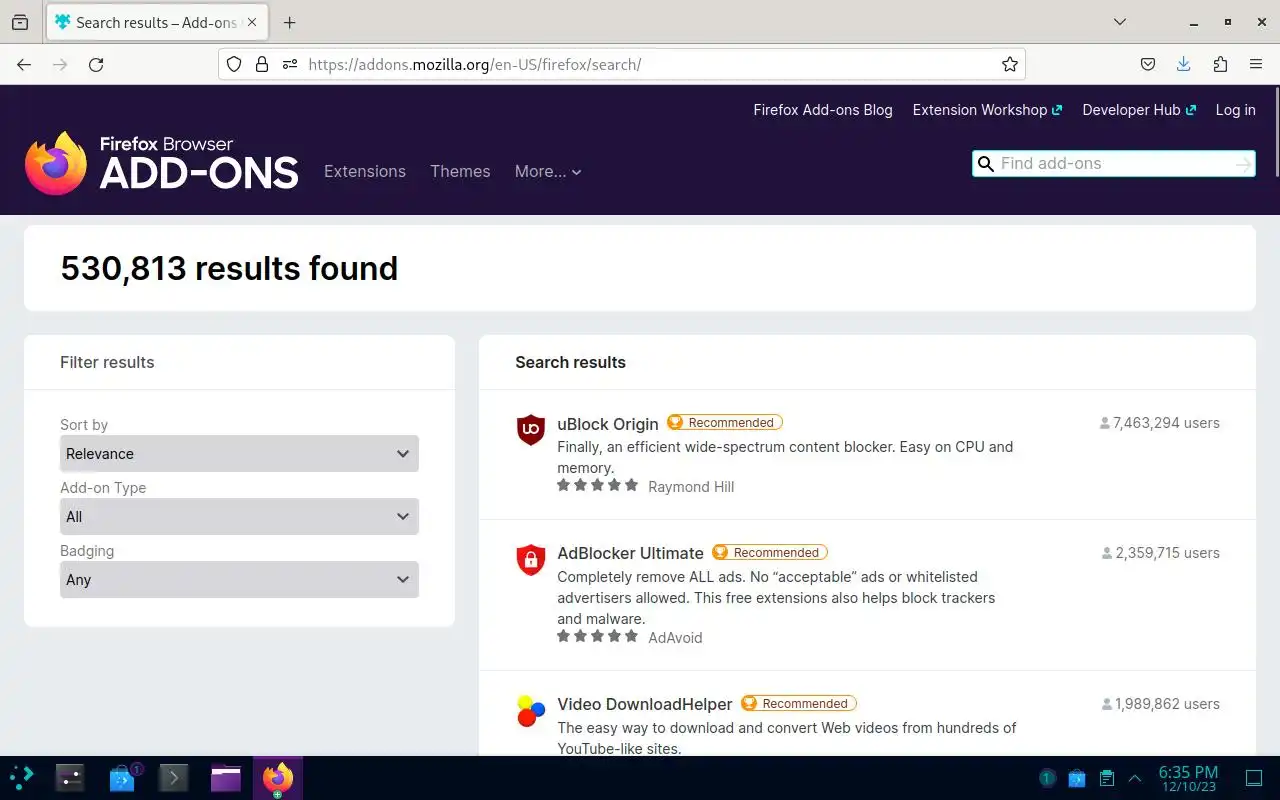1280x800 pixels.
Task: Open the Extensions puzzle icon
Action: point(1220,64)
